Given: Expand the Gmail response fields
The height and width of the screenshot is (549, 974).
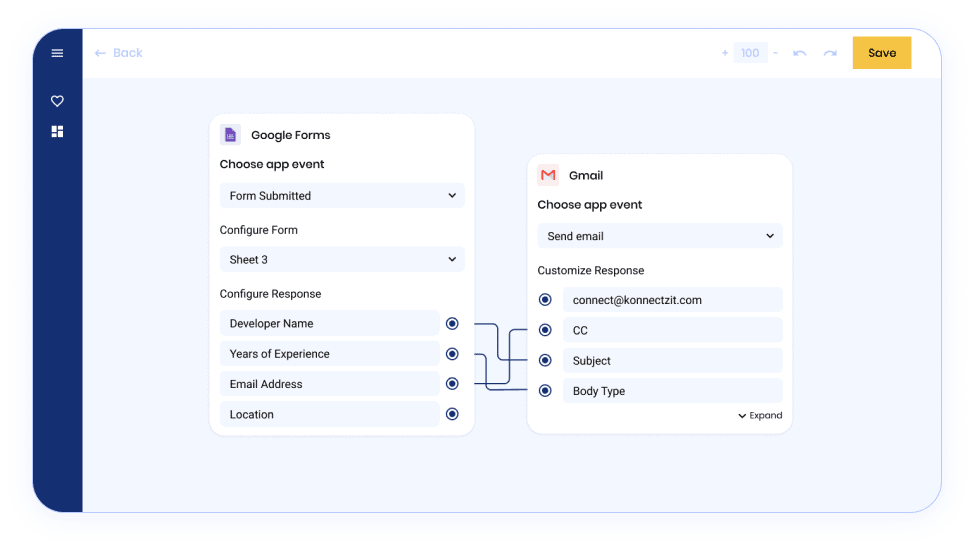Looking at the screenshot, I should coord(760,415).
